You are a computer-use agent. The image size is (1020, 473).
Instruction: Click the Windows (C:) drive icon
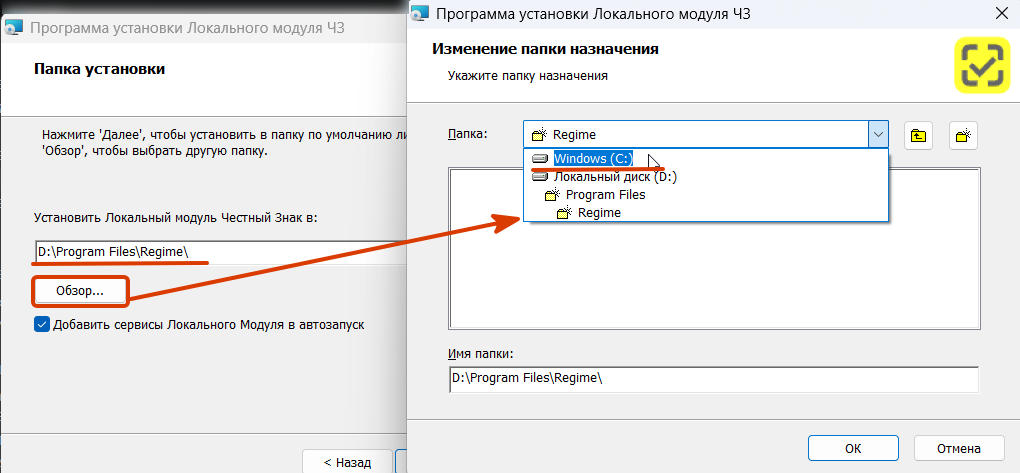[540, 159]
